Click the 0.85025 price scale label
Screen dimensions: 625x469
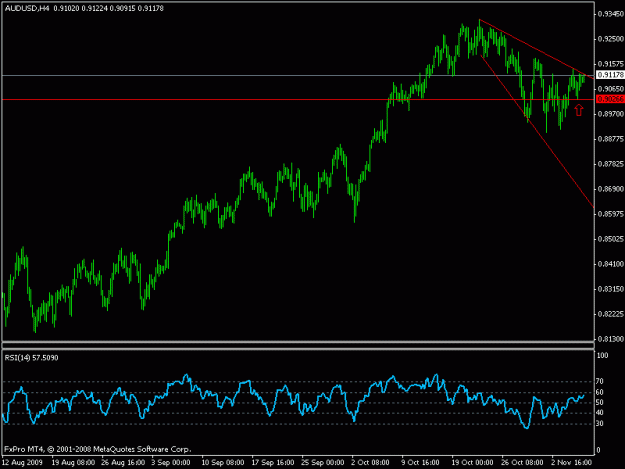pyautogui.click(x=610, y=239)
